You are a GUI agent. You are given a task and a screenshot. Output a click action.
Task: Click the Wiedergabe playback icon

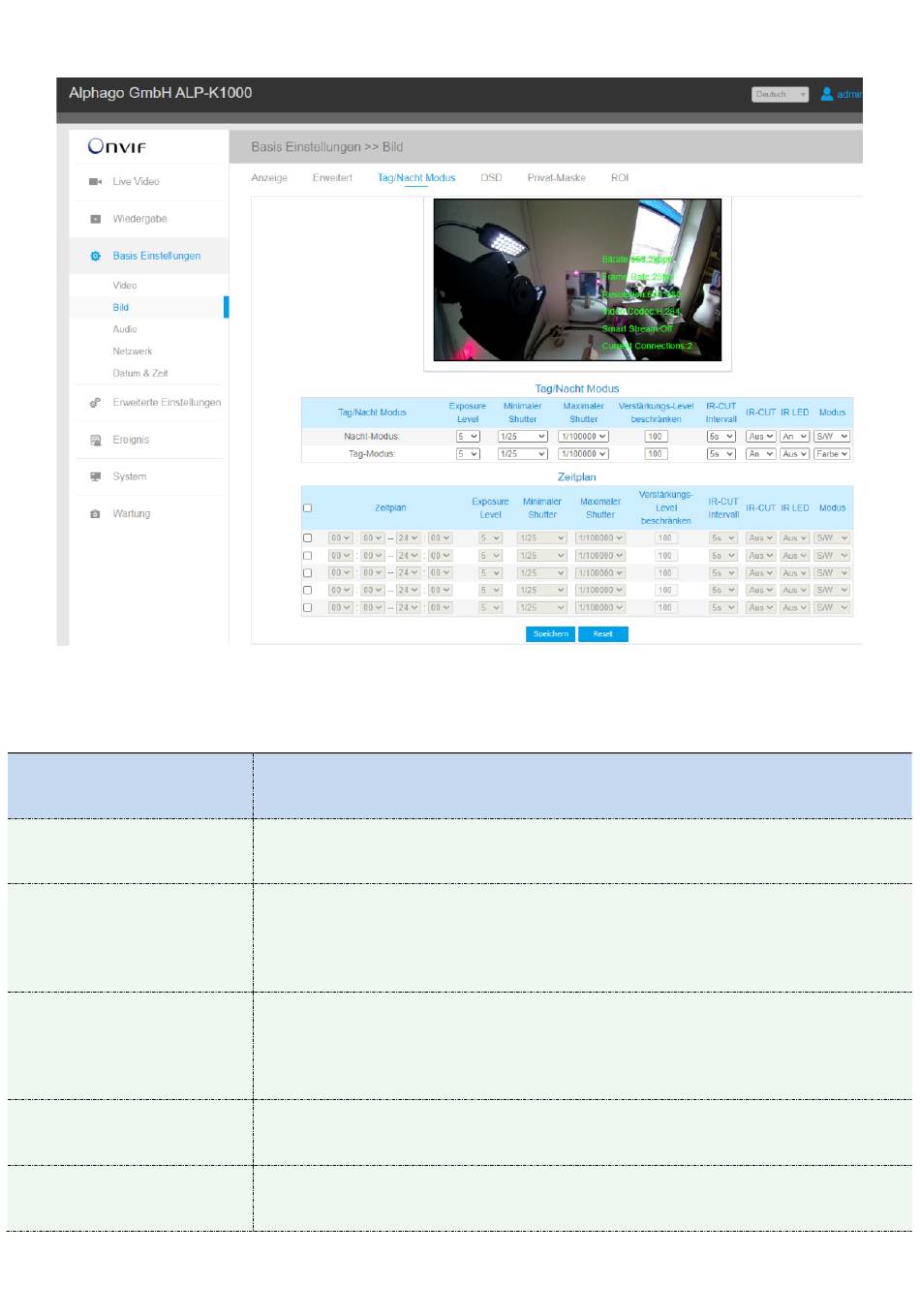tap(95, 219)
